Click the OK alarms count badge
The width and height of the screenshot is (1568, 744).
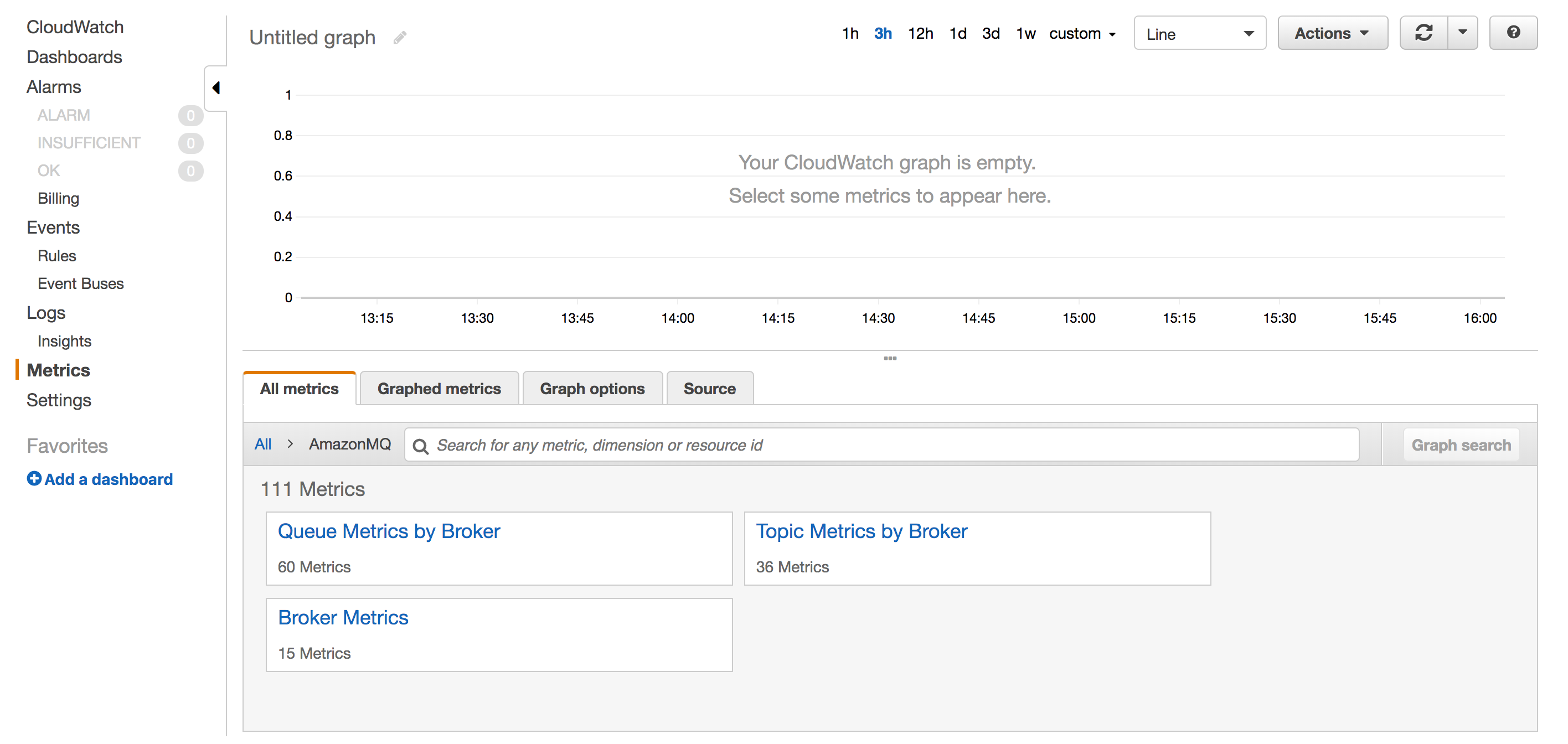pyautogui.click(x=190, y=171)
